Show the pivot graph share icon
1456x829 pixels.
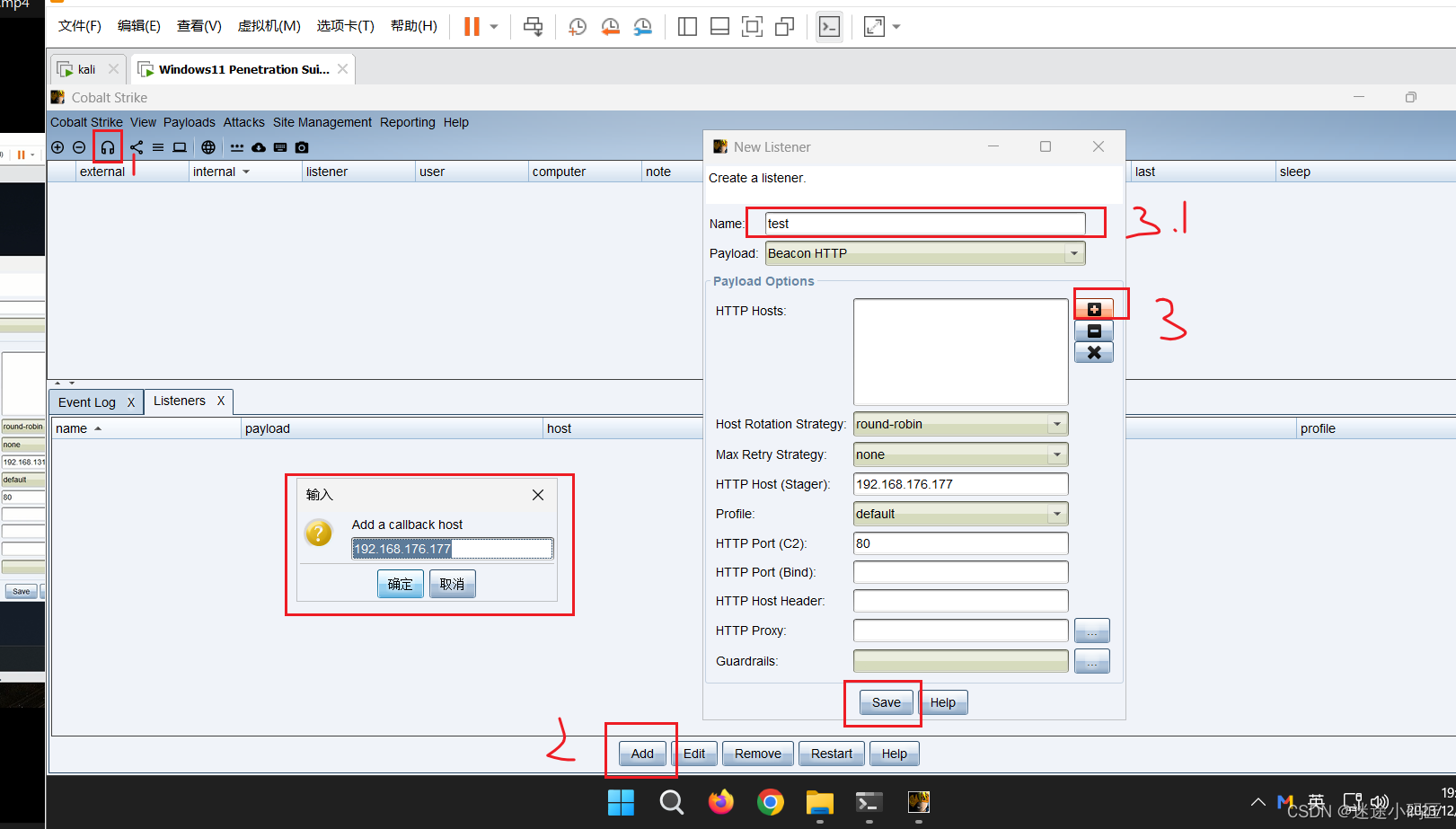click(x=137, y=147)
